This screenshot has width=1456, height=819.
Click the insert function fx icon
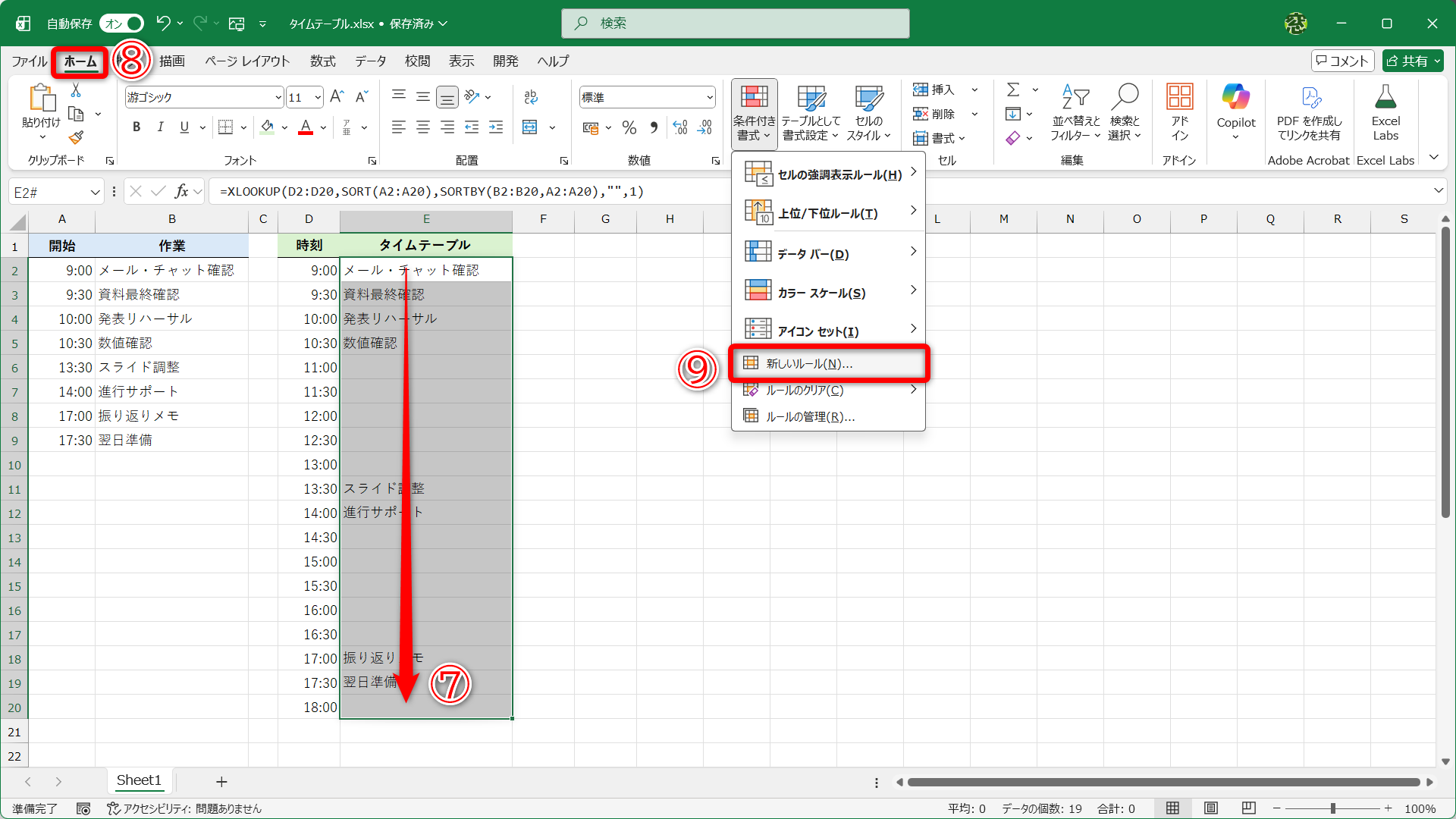pos(181,191)
